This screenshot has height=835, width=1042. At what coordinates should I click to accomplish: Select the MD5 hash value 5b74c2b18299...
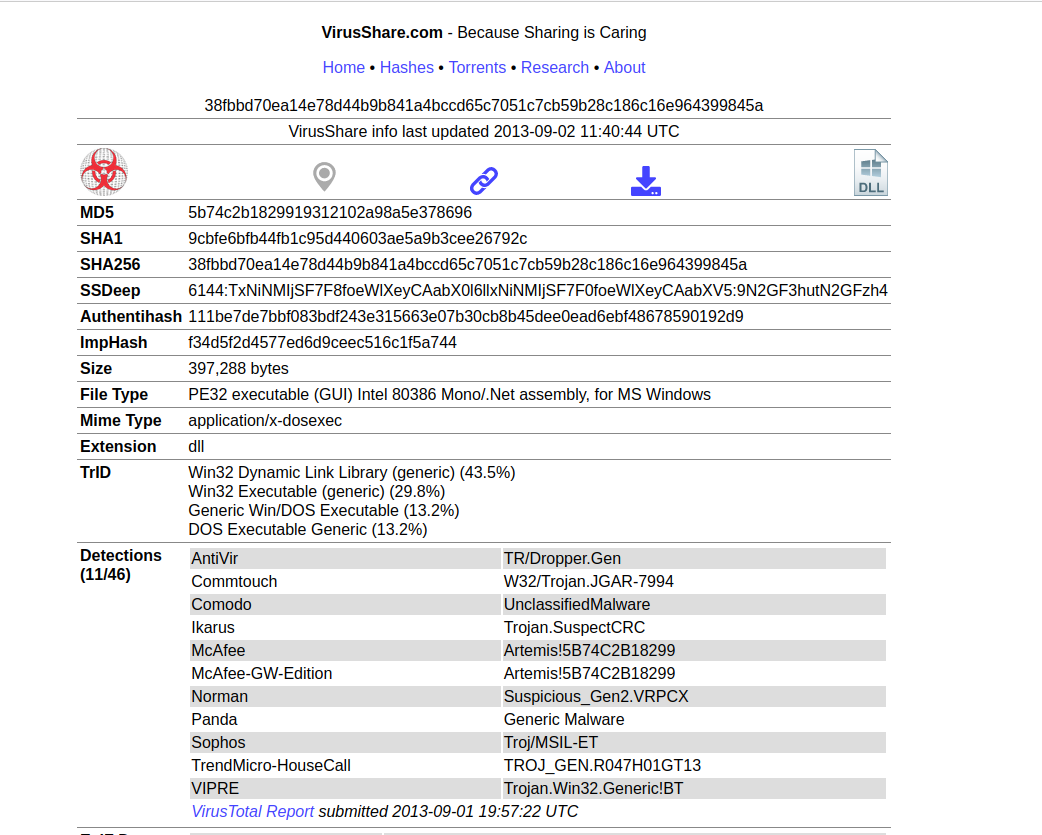(330, 213)
